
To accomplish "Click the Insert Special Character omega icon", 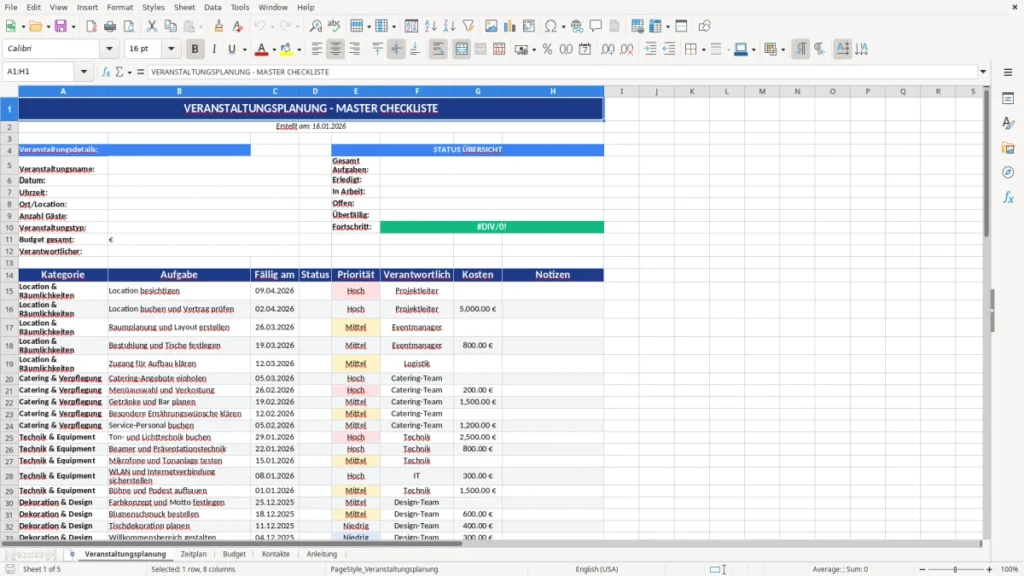I will click(551, 26).
